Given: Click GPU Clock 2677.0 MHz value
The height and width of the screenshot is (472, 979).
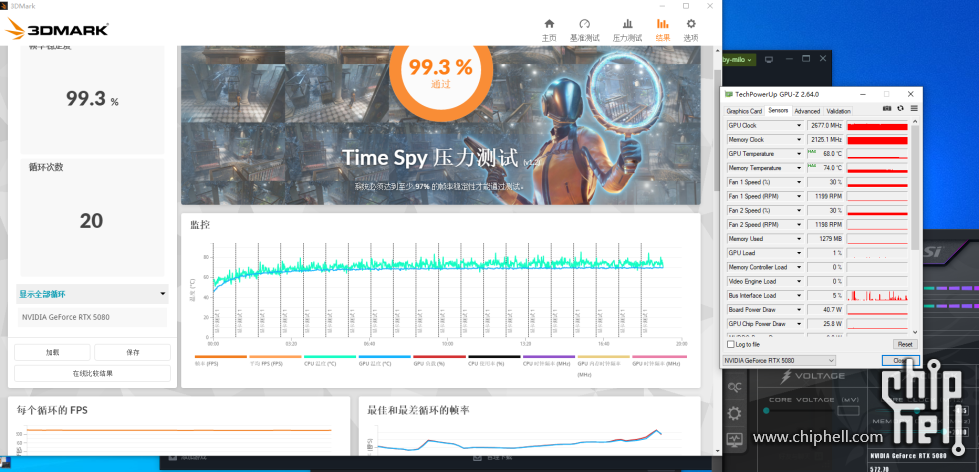Looking at the screenshot, I should pos(825,125).
